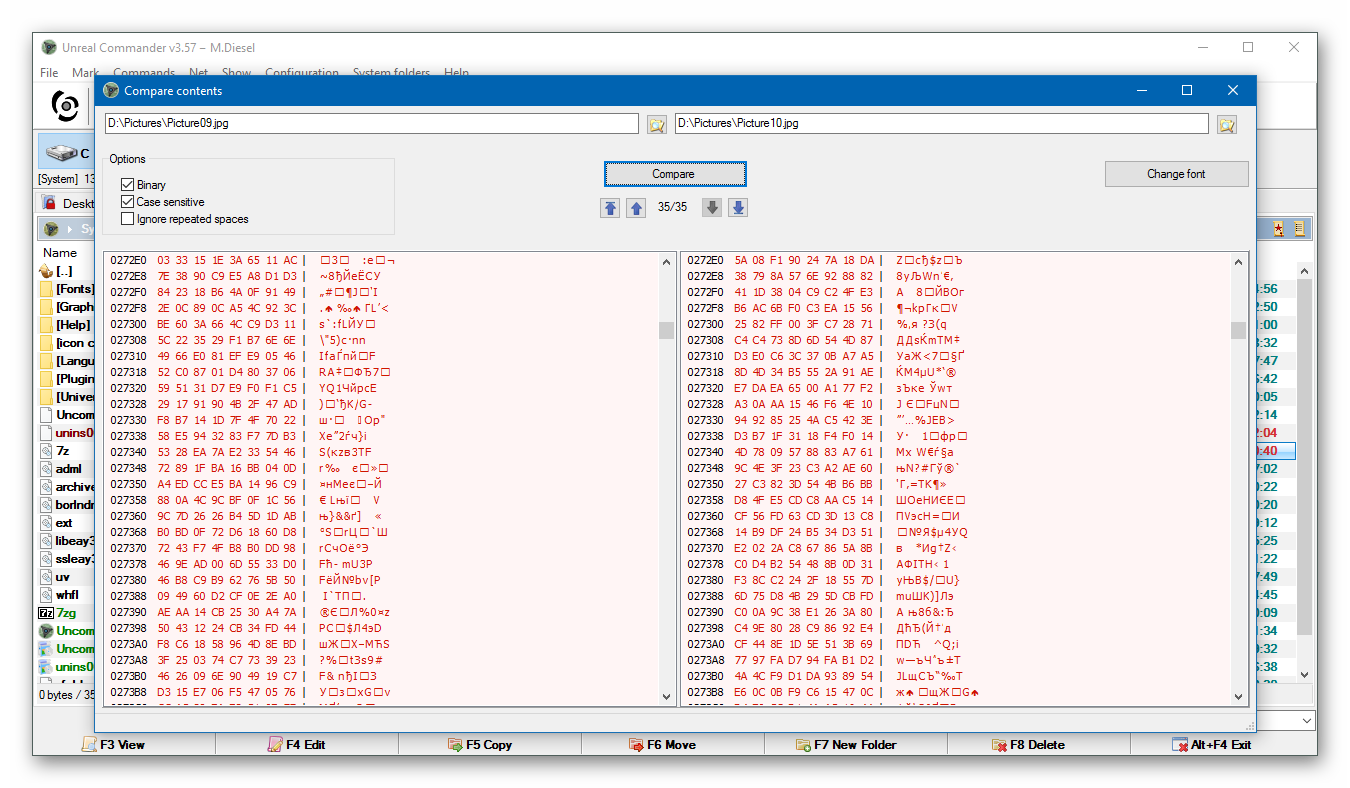Click right hex pane scrollbar thumb

(x=1239, y=330)
